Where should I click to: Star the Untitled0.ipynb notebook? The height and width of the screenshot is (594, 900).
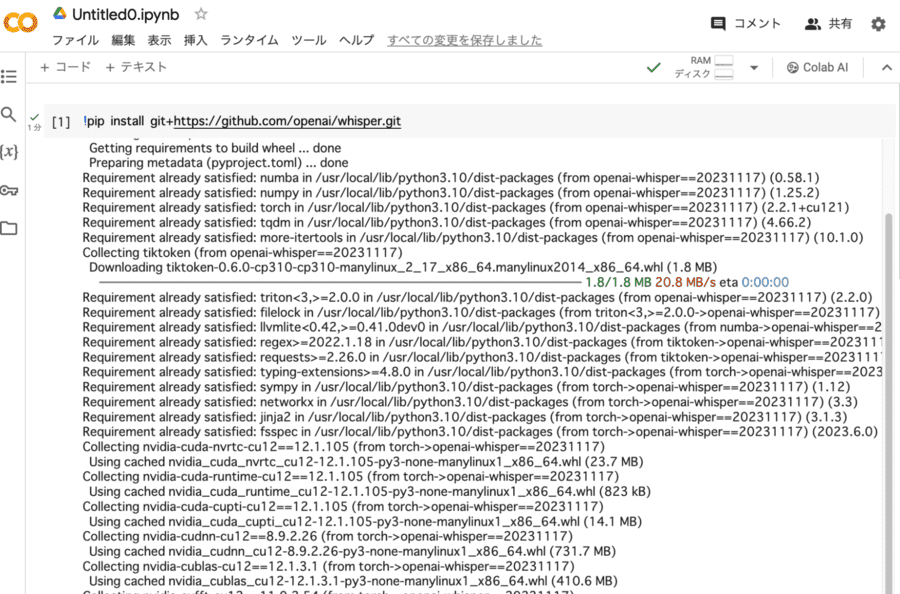(x=201, y=15)
